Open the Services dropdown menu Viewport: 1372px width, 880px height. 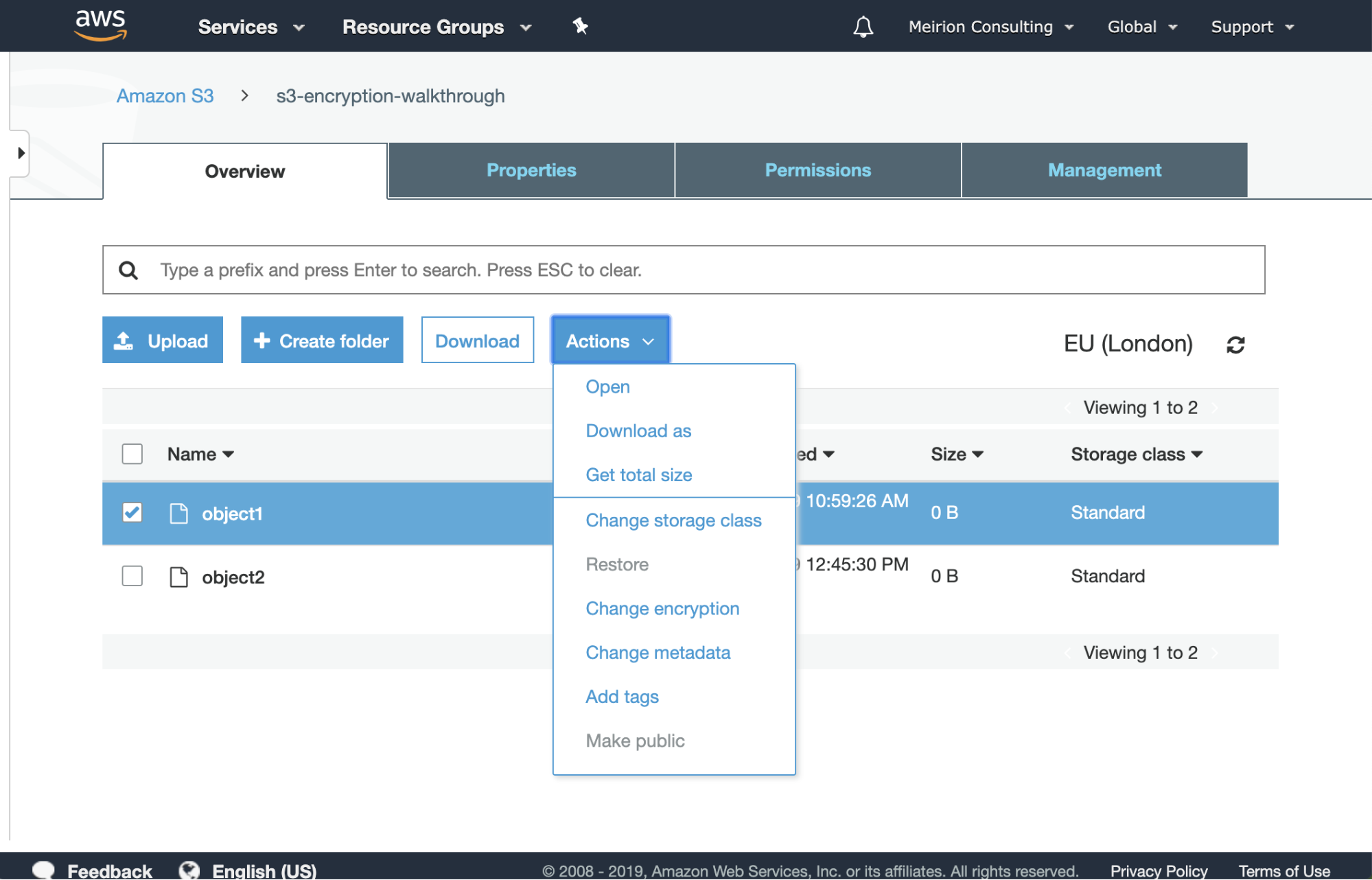click(x=251, y=27)
